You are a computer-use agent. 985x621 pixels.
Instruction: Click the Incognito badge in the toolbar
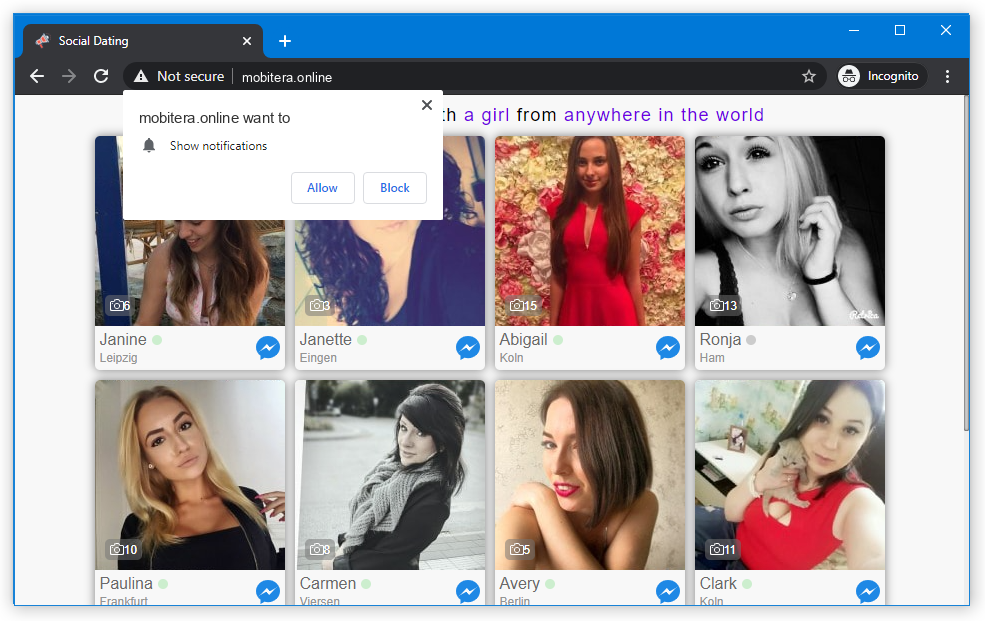pos(880,75)
